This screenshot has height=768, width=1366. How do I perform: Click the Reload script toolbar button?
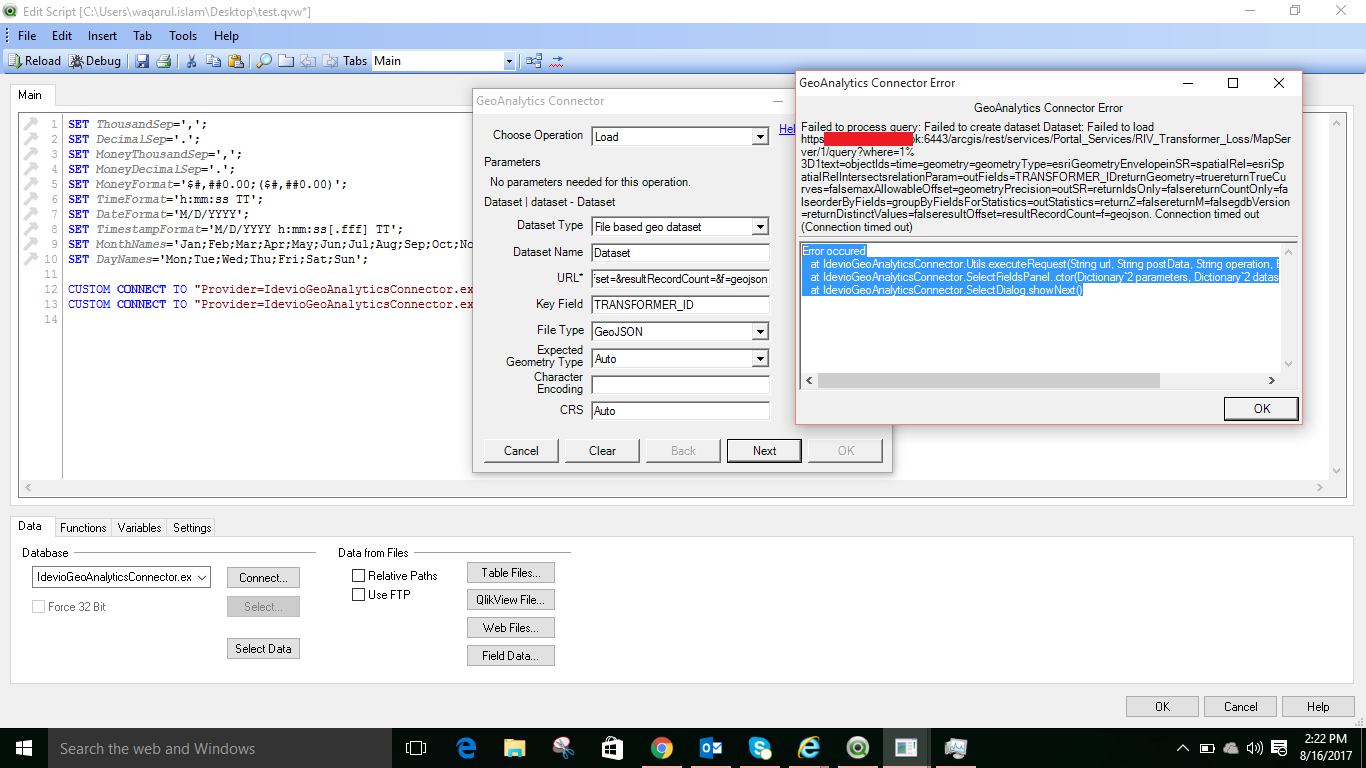[35, 61]
